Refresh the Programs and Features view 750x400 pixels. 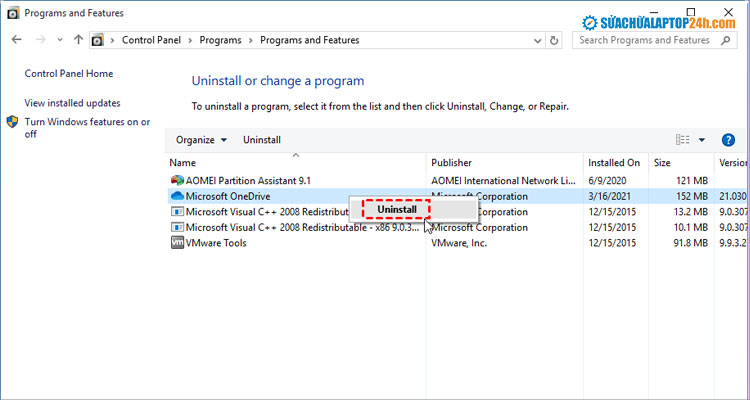[554, 41]
